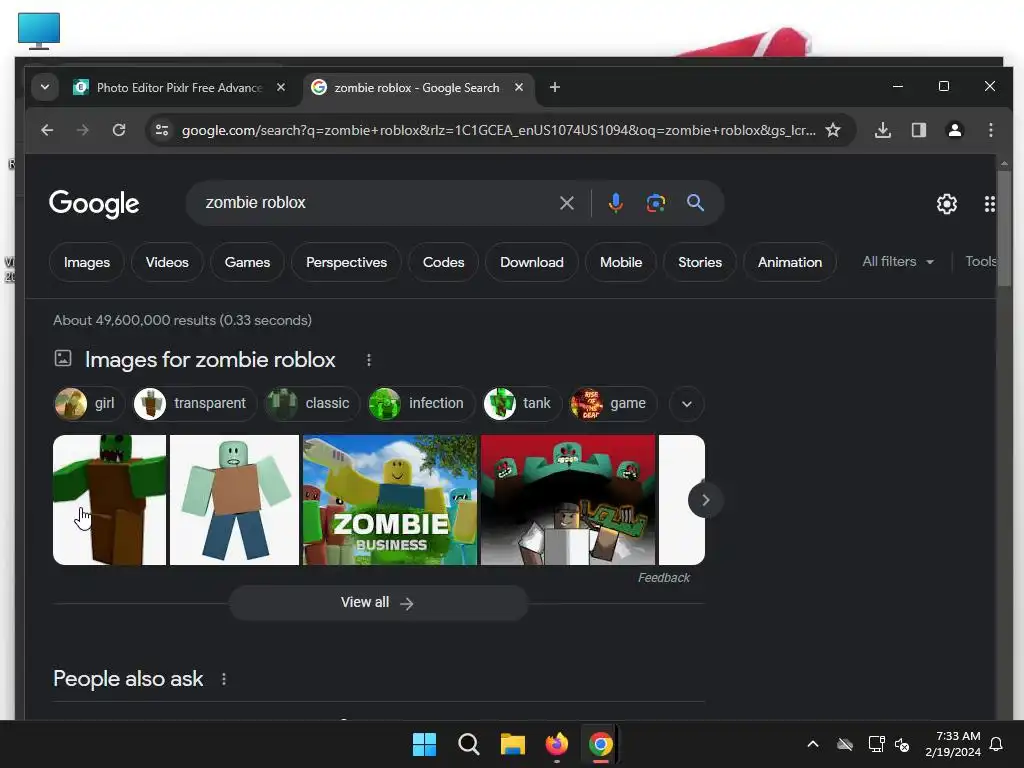Go back to the previous page
This screenshot has width=1024, height=768.
47,130
